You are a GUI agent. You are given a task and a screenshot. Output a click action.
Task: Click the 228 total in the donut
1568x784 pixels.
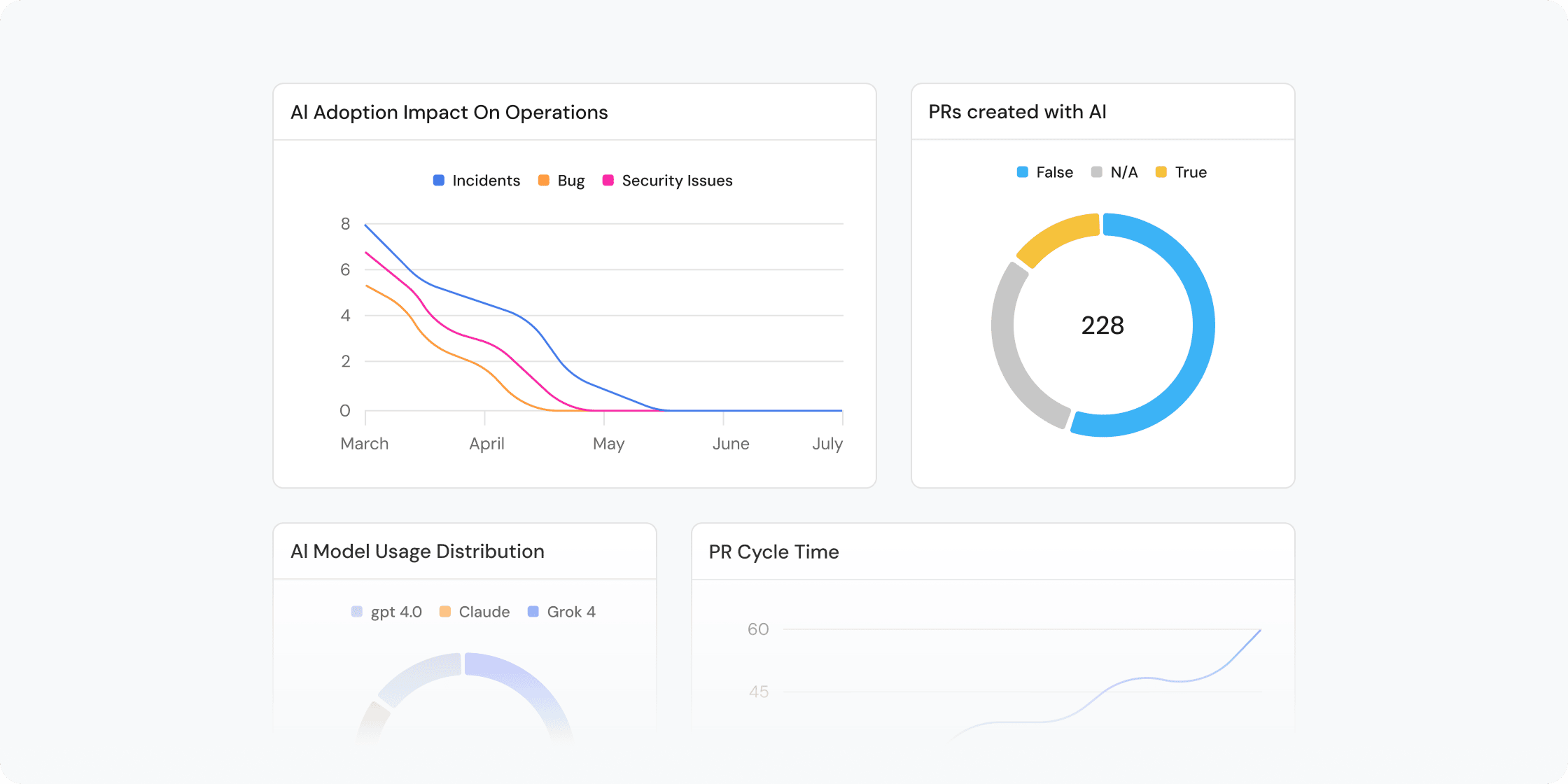(1103, 325)
